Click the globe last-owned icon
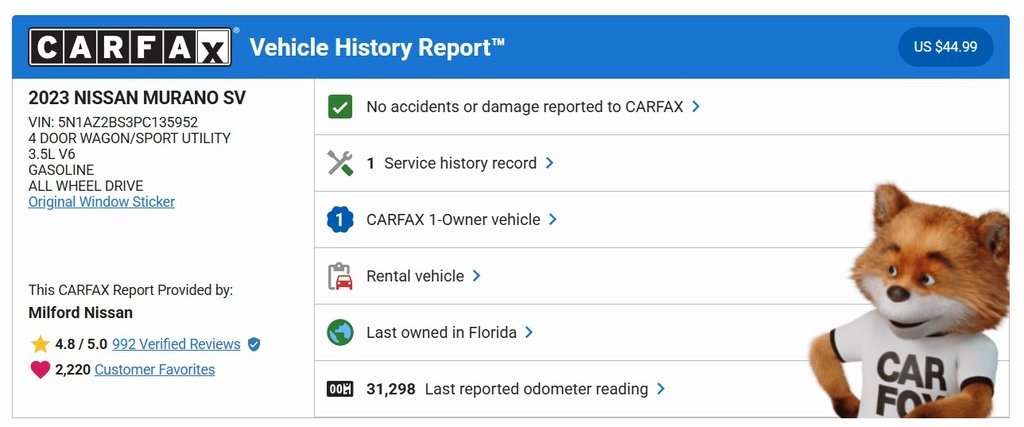 point(340,332)
